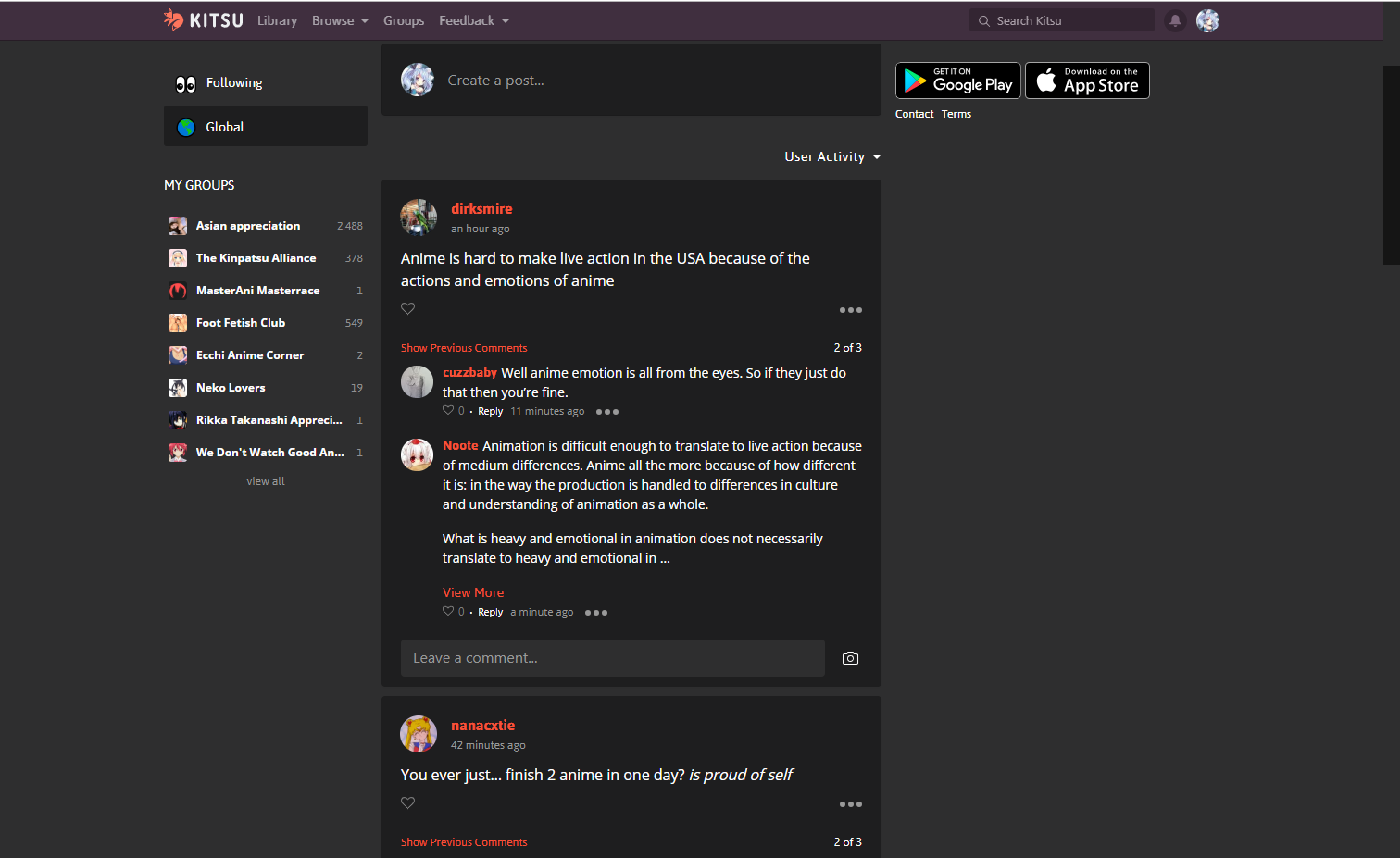Click the search magnifier icon

[983, 19]
